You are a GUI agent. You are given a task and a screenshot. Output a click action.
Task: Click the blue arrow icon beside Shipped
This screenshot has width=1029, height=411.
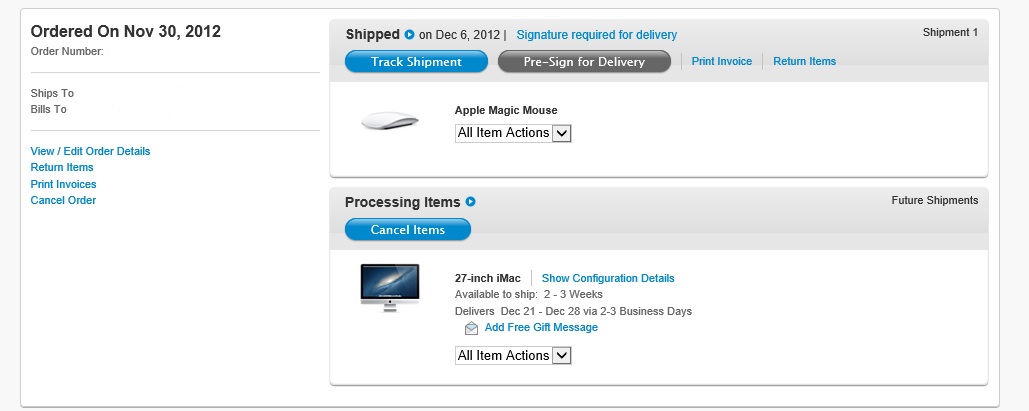pyautogui.click(x=409, y=35)
